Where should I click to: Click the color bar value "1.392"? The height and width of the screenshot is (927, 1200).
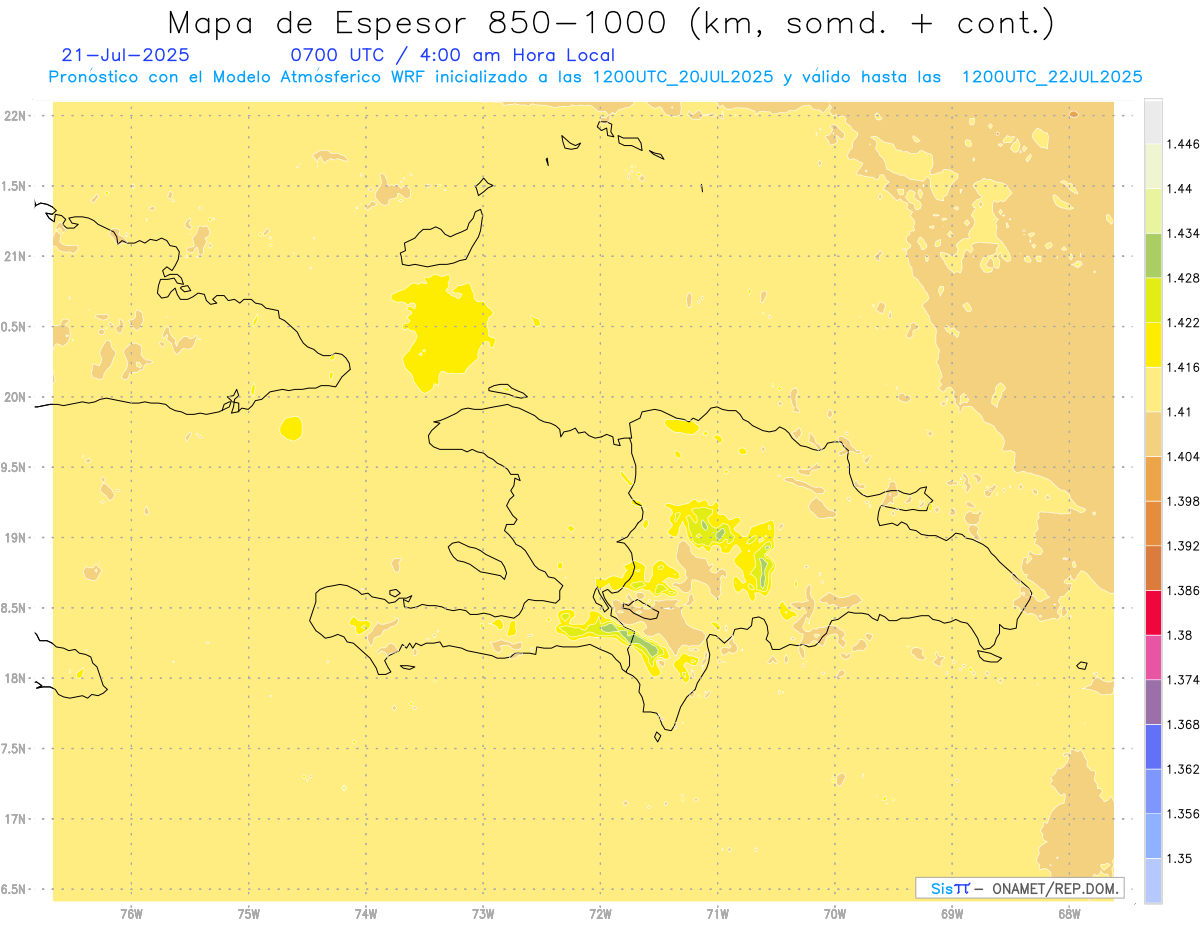coord(1183,546)
